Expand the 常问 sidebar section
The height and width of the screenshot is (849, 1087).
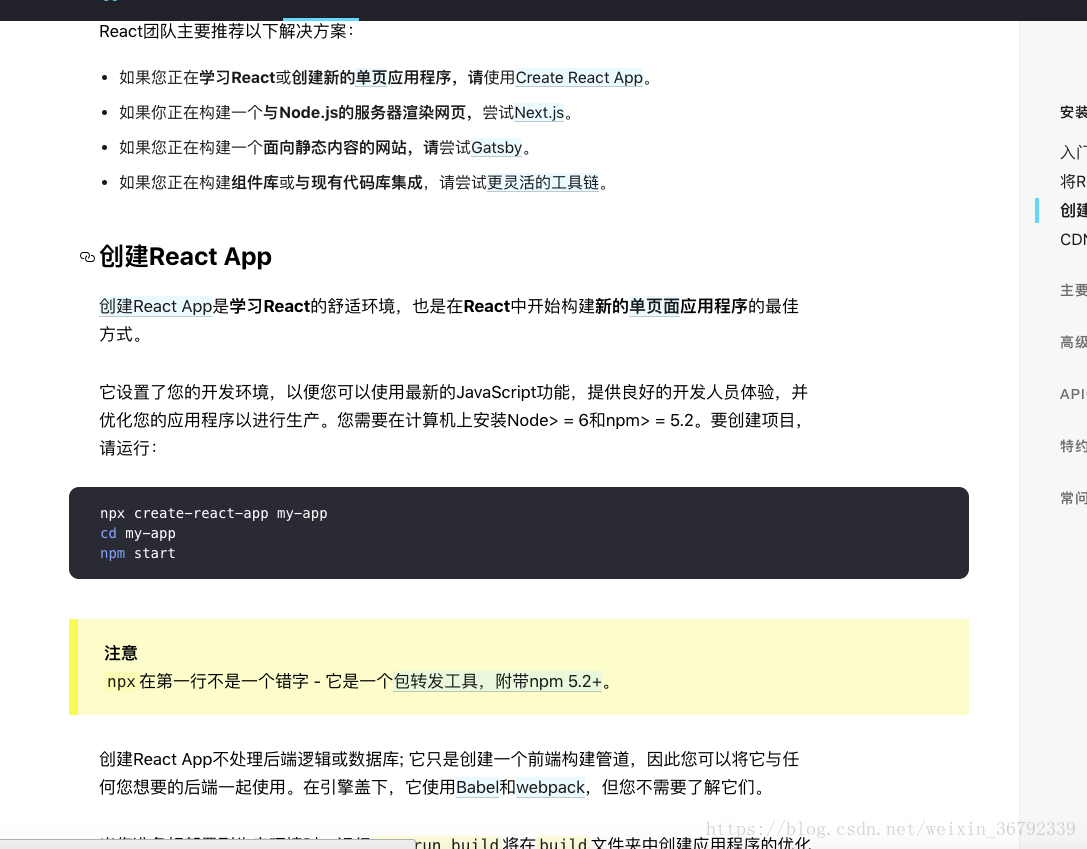pyautogui.click(x=1073, y=498)
